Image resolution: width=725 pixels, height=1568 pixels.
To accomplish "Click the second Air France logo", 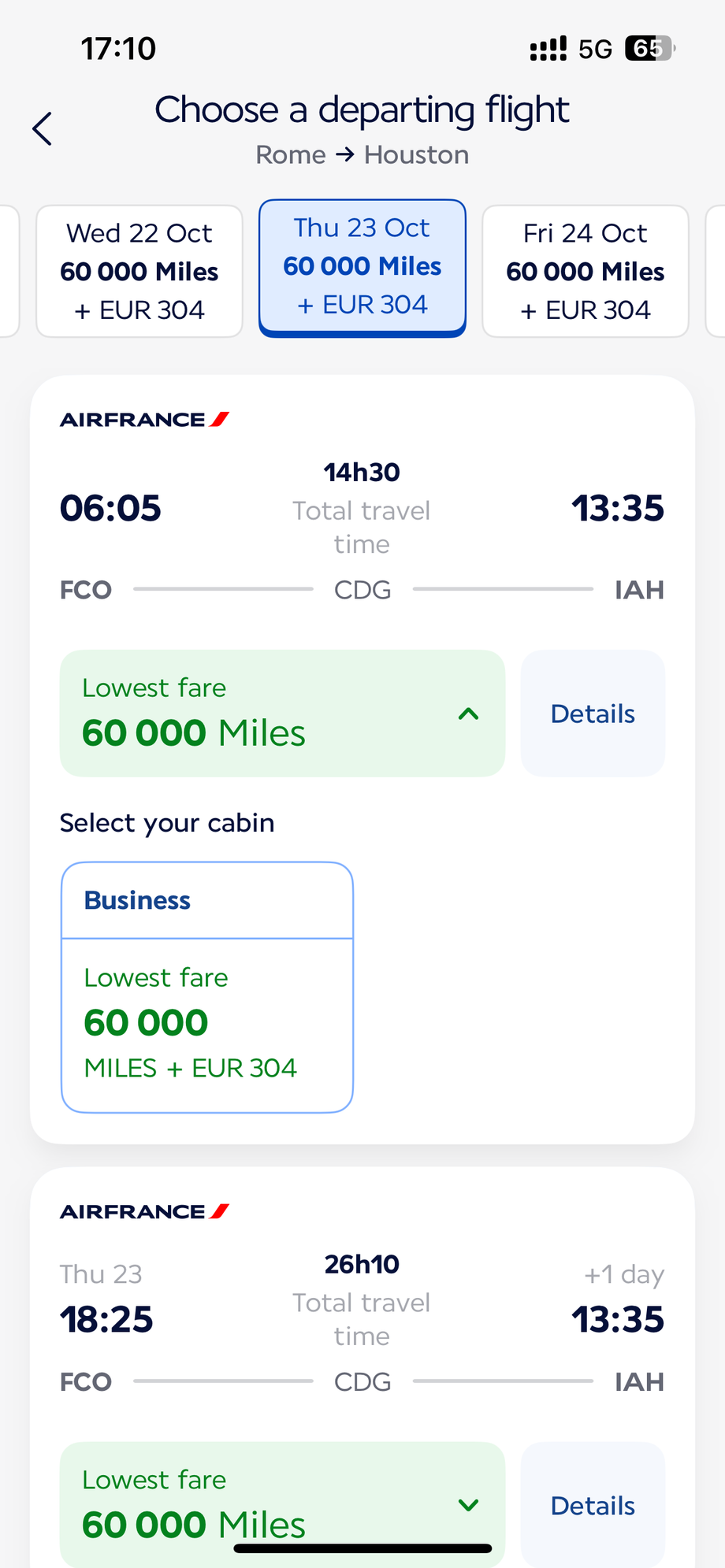I will point(144,1211).
